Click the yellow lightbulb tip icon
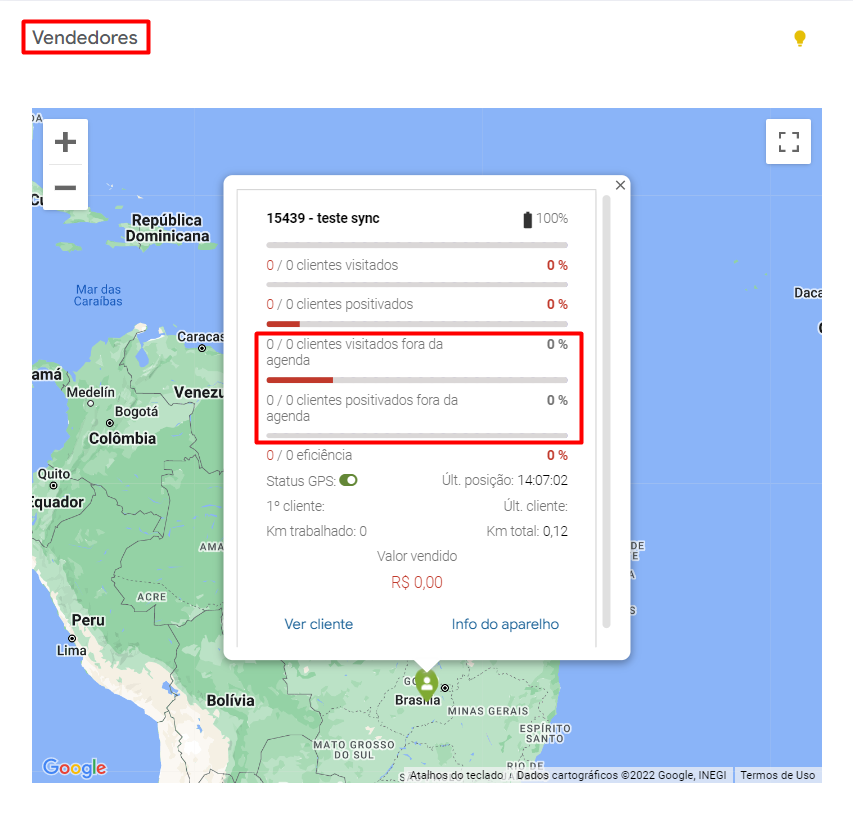 tap(799, 38)
